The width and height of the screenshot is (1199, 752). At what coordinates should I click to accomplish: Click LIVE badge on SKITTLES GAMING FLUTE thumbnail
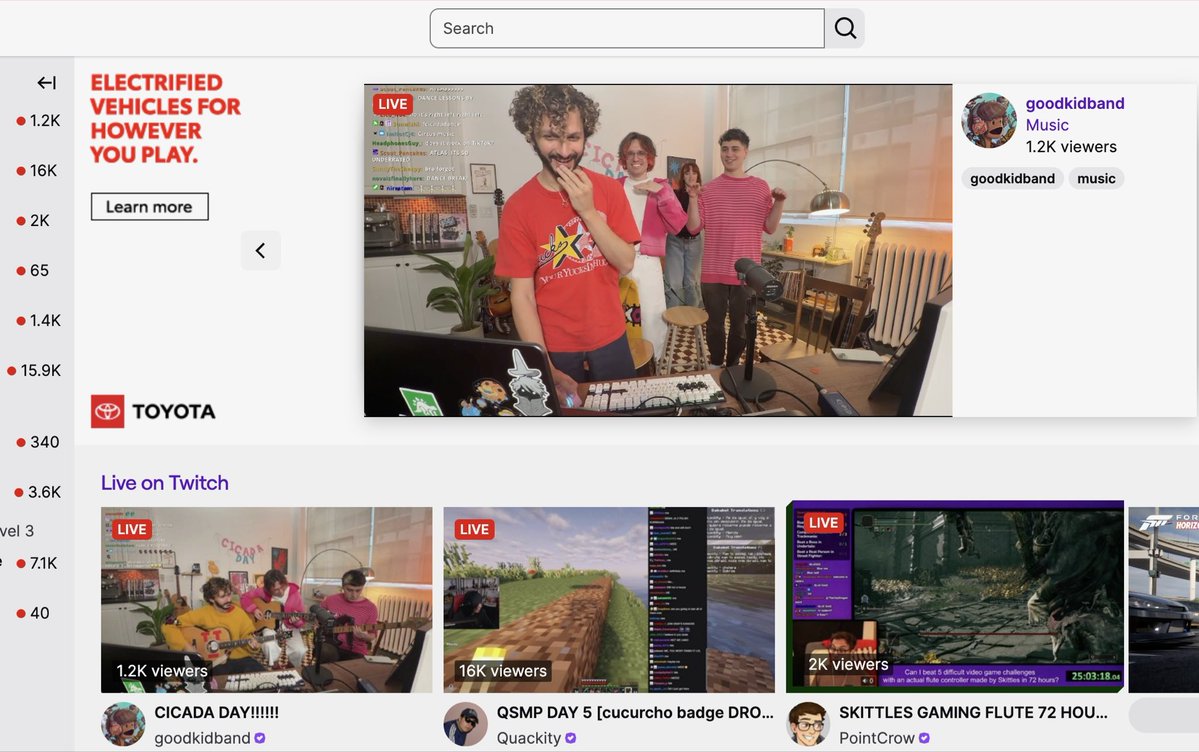pos(824,522)
